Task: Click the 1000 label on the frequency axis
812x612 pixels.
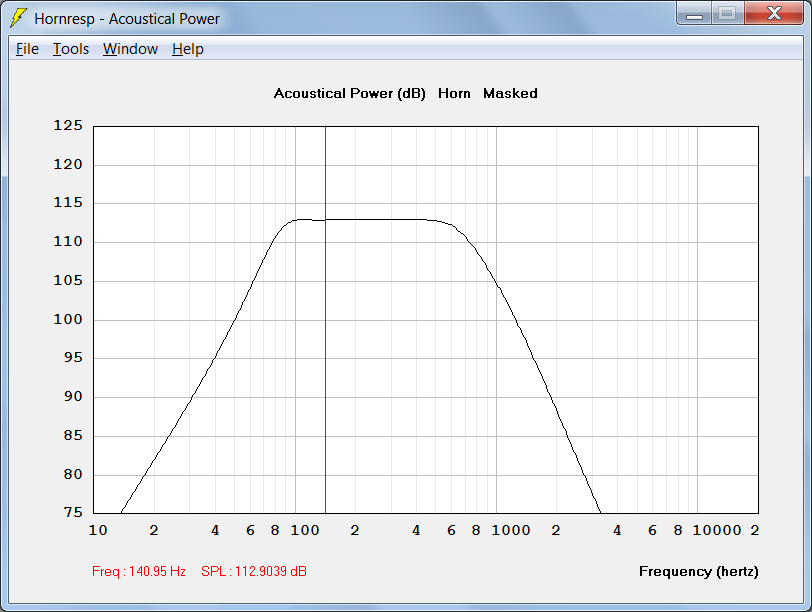Action: click(x=511, y=530)
